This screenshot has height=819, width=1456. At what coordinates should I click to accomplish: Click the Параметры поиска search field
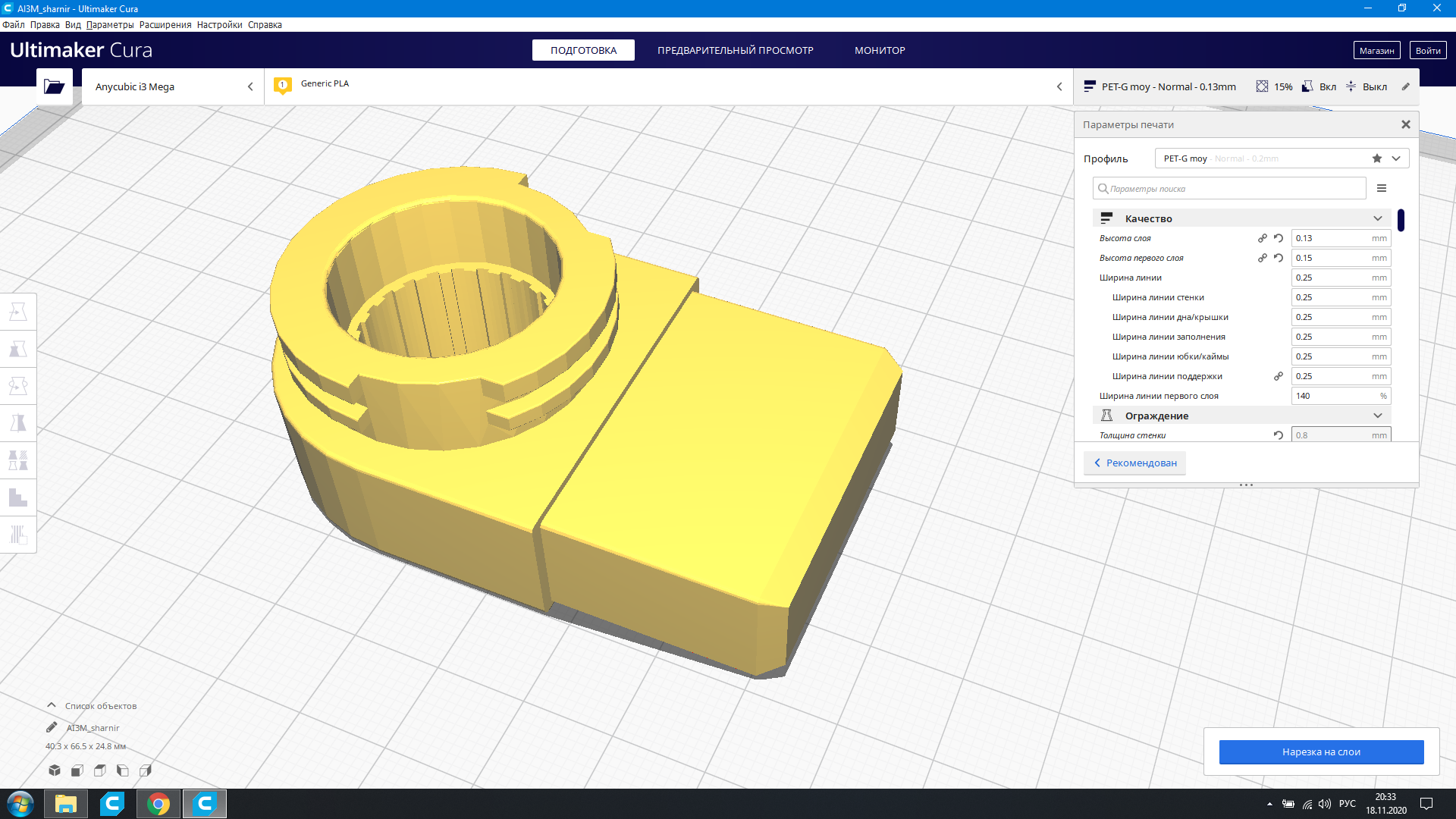point(1232,189)
